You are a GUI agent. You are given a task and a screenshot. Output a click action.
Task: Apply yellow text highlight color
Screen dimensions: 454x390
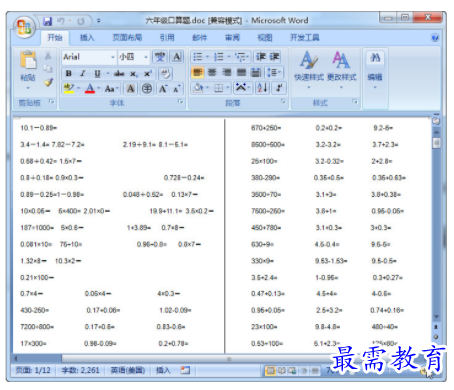pyautogui.click(x=69, y=89)
